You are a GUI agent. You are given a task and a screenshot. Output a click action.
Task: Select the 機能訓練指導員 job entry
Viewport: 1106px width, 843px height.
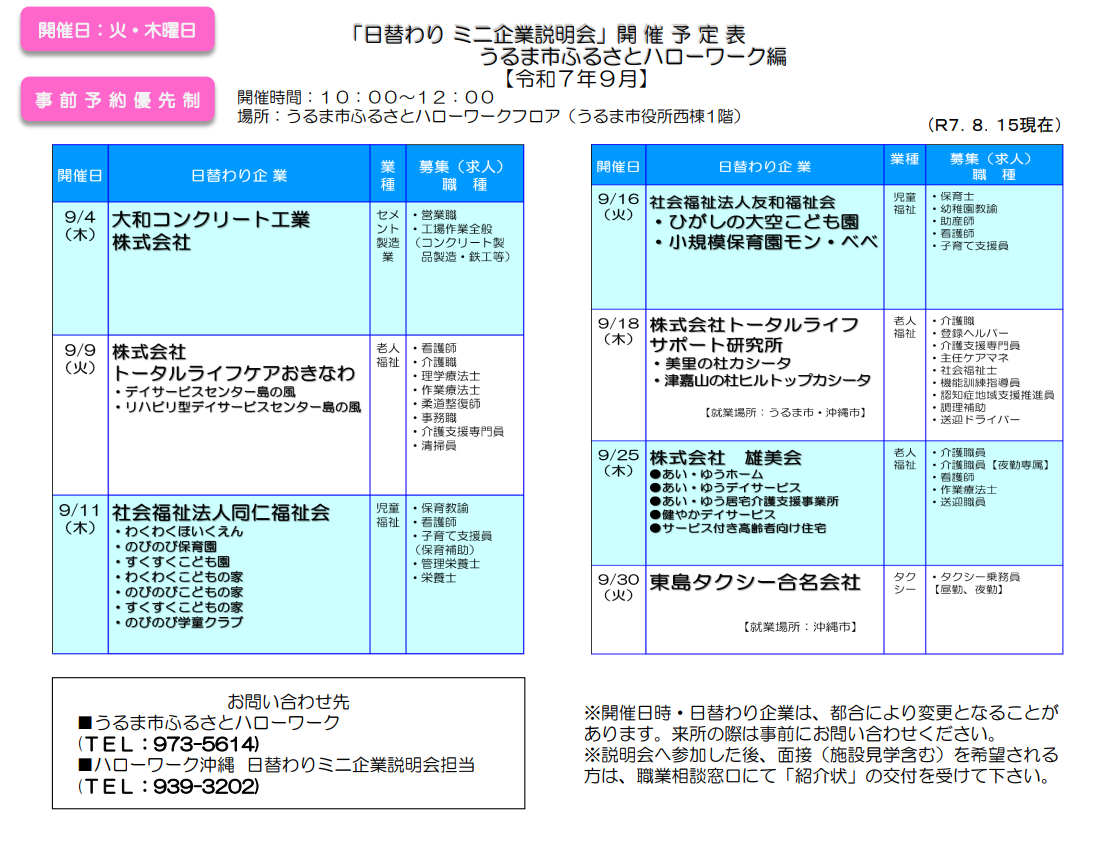[x=976, y=382]
